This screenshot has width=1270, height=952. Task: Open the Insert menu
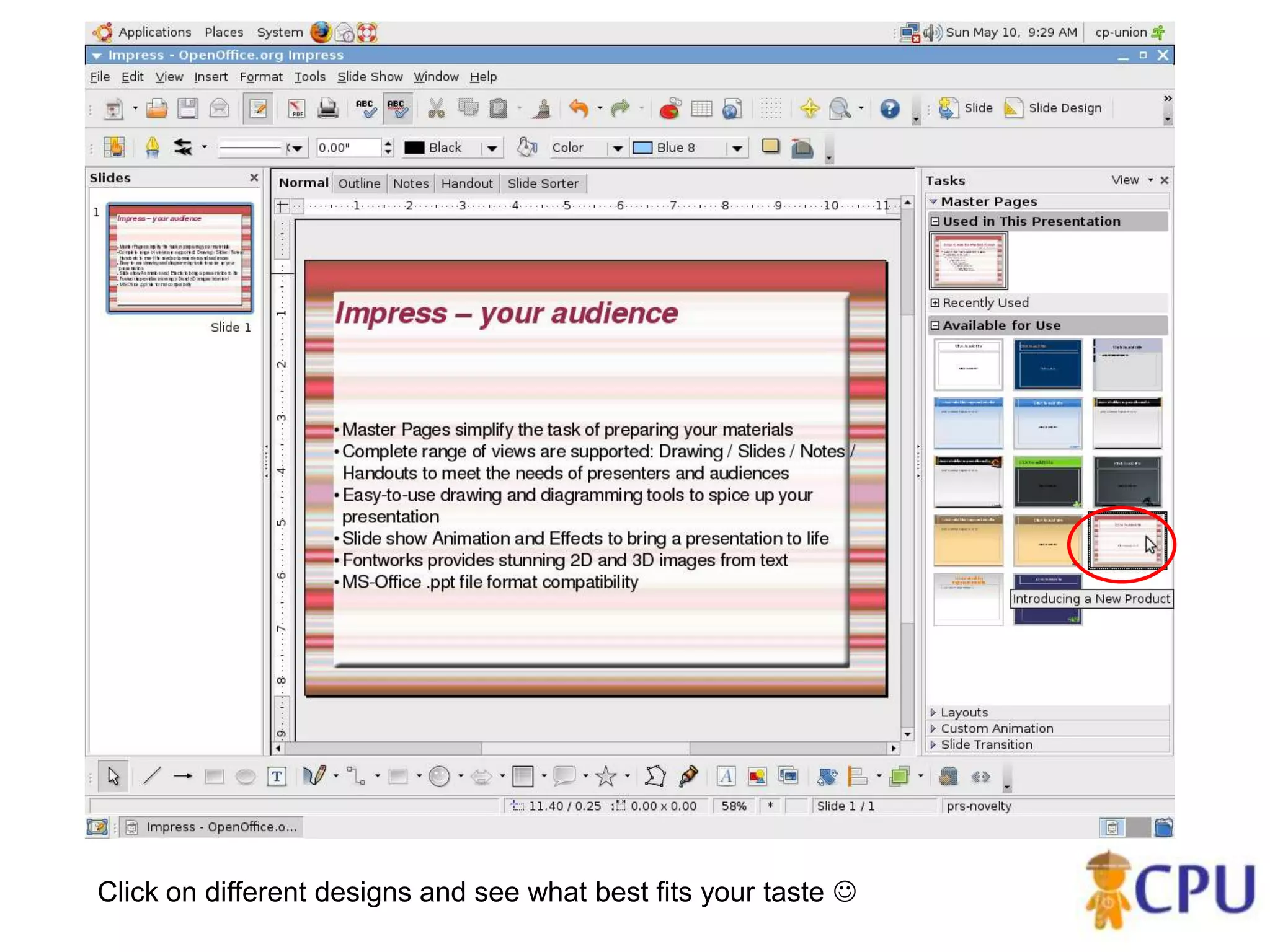[x=211, y=77]
